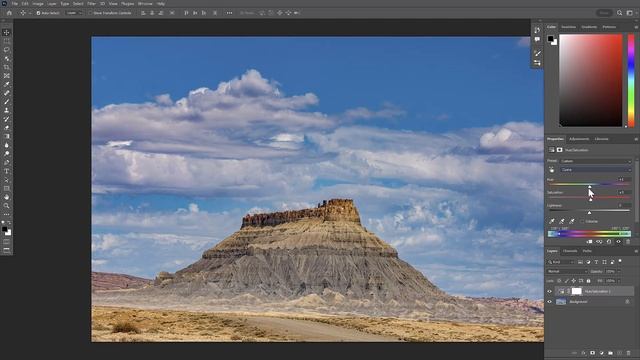Click the Background layer thumbnail
The width and height of the screenshot is (640, 360).
(x=561, y=302)
